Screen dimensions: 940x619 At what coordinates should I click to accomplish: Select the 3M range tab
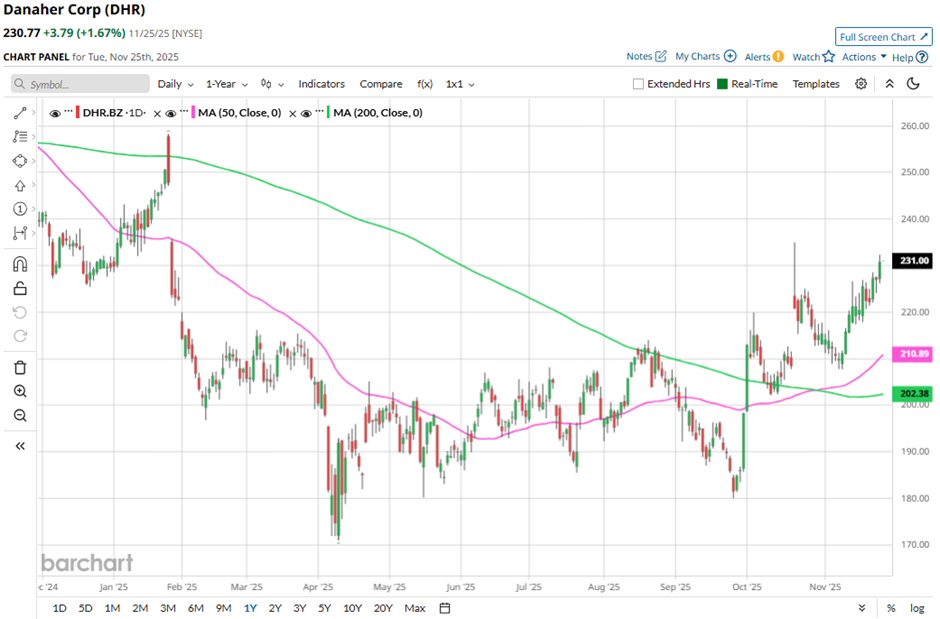tap(168, 608)
